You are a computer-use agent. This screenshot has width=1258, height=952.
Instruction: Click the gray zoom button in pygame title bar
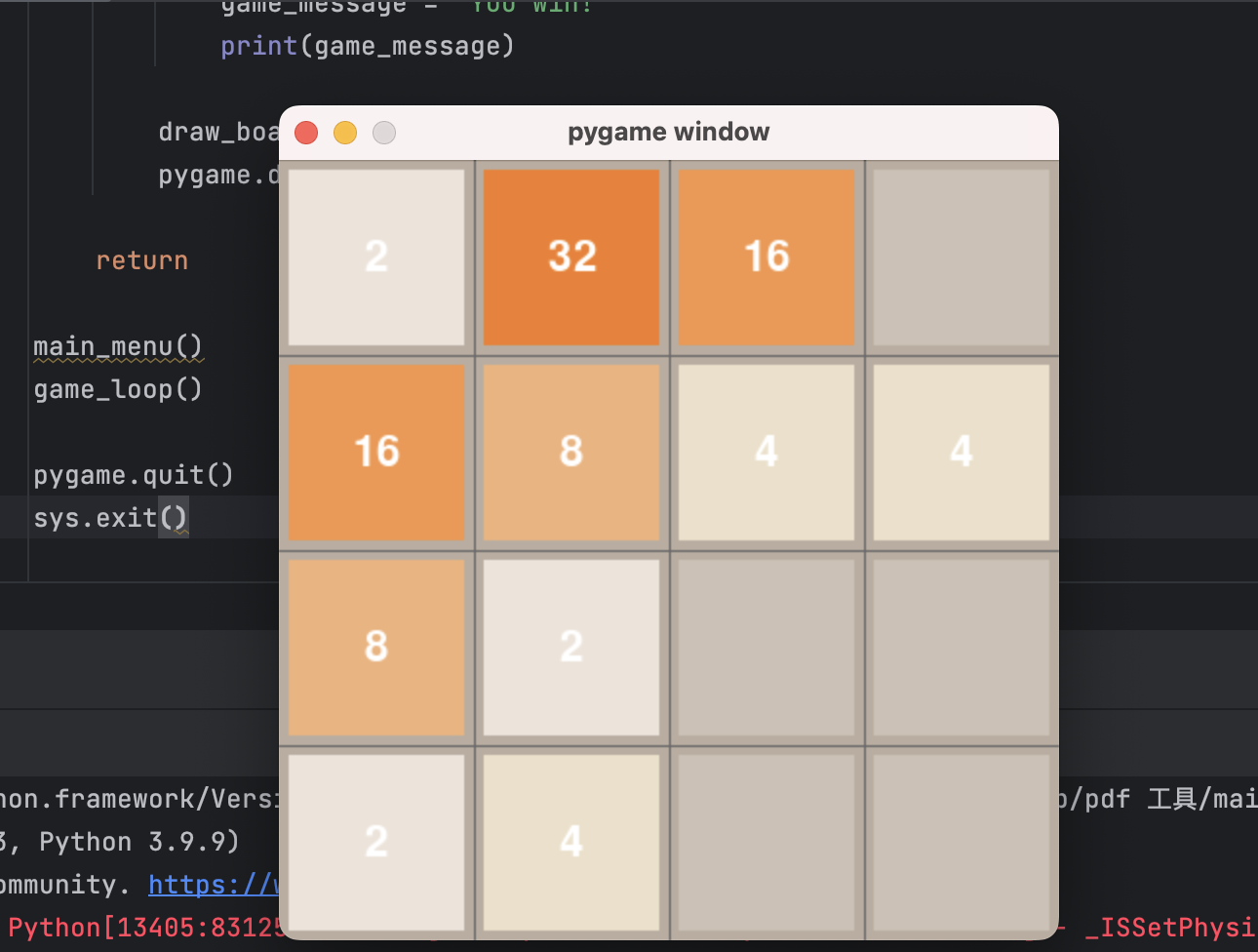[384, 133]
